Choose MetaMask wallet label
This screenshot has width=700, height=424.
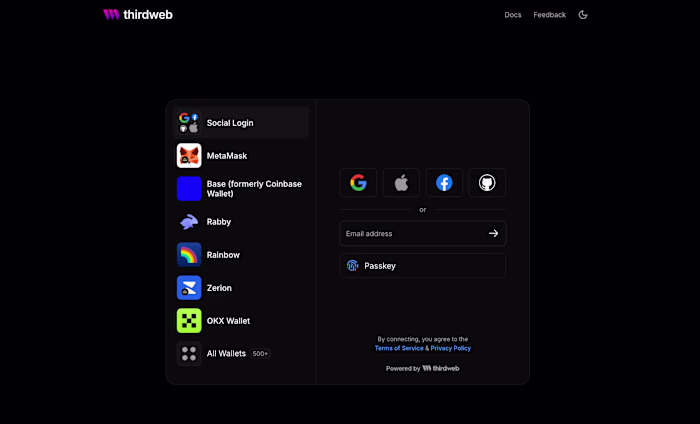point(227,156)
